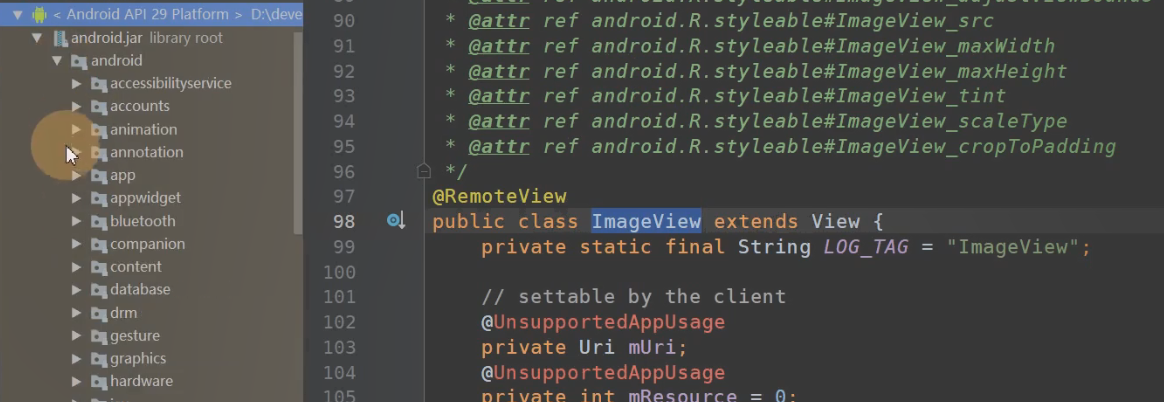
Task: Click the accessibilityservice folder icon
Action: pyautogui.click(x=99, y=84)
